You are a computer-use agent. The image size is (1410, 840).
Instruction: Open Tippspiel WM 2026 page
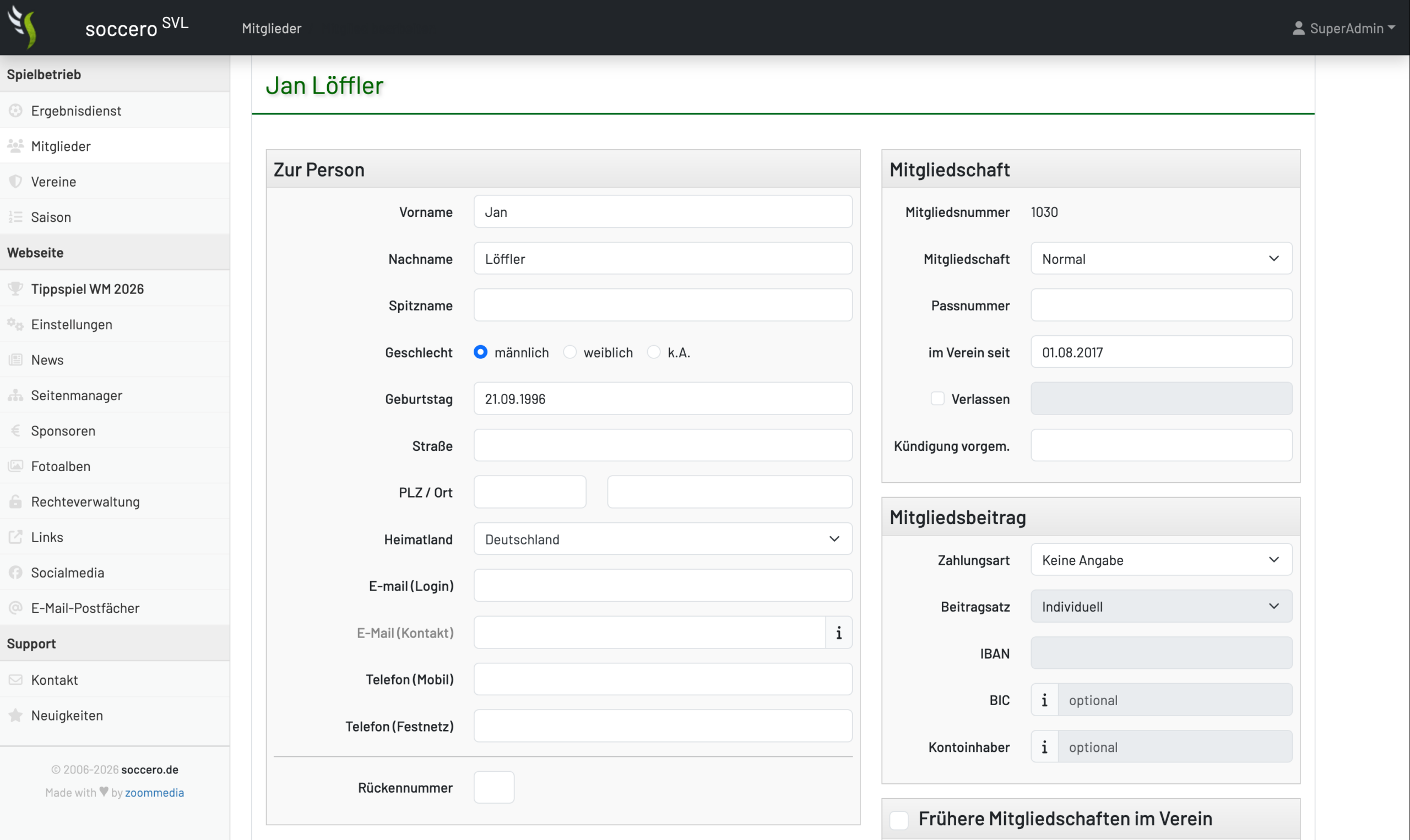click(x=115, y=288)
